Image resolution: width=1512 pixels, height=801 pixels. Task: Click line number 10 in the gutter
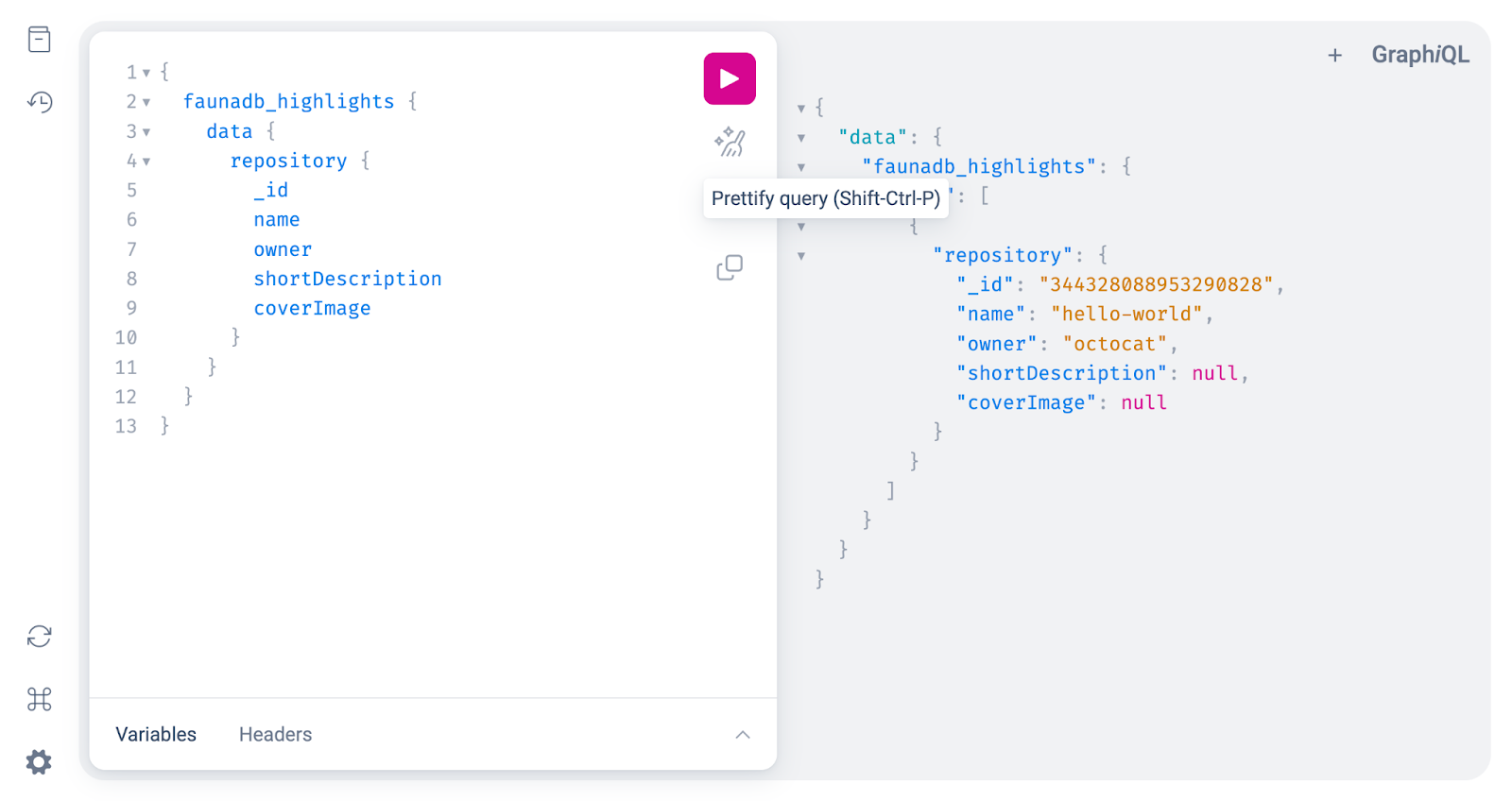coord(126,337)
